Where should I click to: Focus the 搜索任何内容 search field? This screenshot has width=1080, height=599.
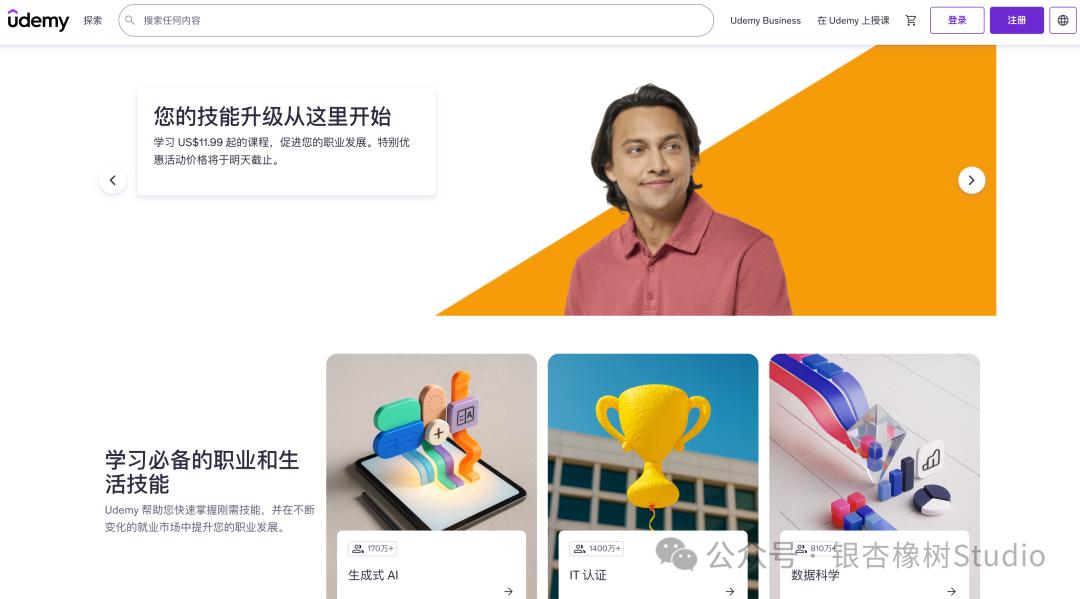tap(416, 21)
